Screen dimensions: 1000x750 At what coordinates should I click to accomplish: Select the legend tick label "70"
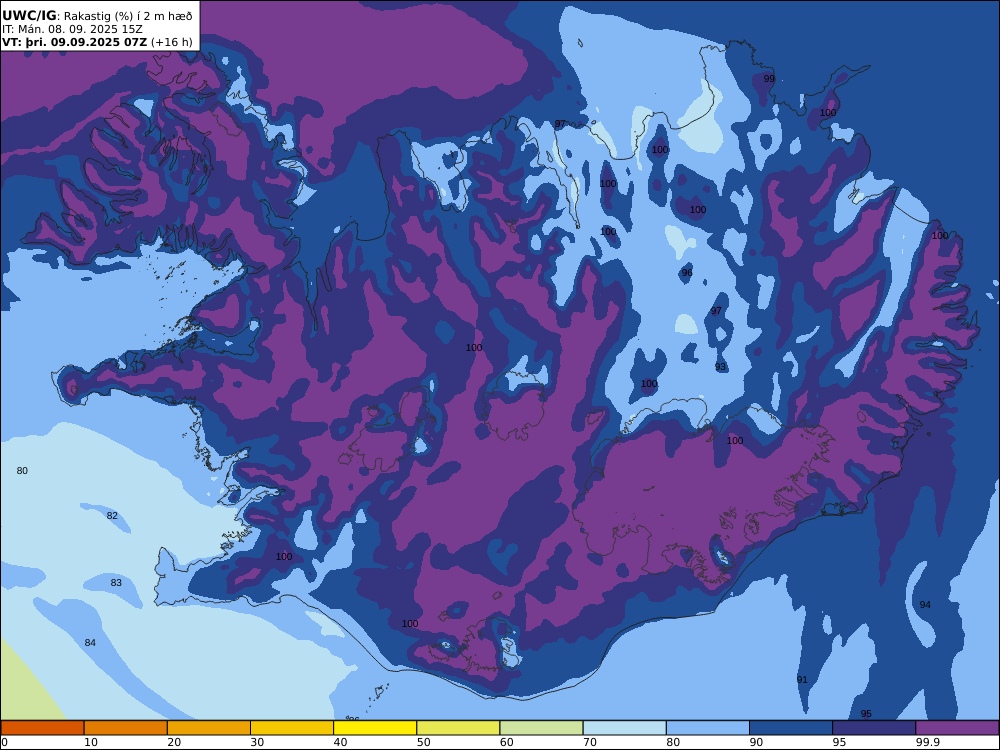pyautogui.click(x=590, y=742)
